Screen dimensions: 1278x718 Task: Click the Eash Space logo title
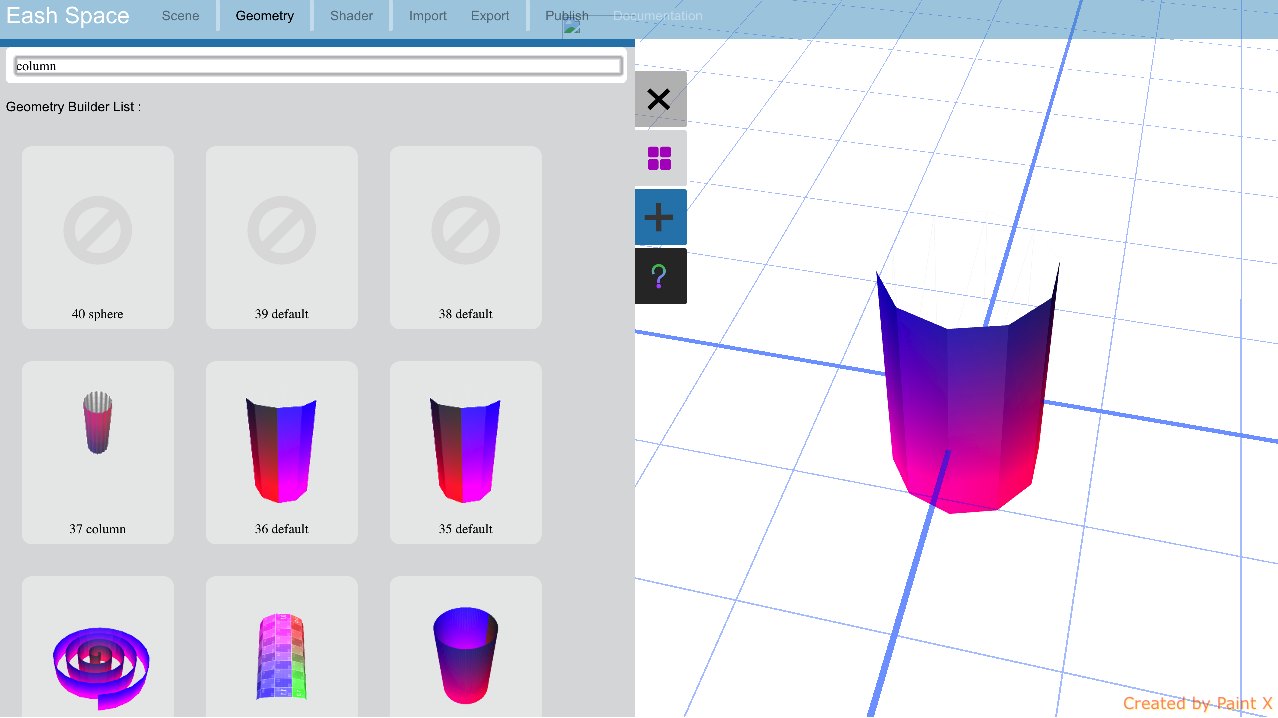point(68,16)
